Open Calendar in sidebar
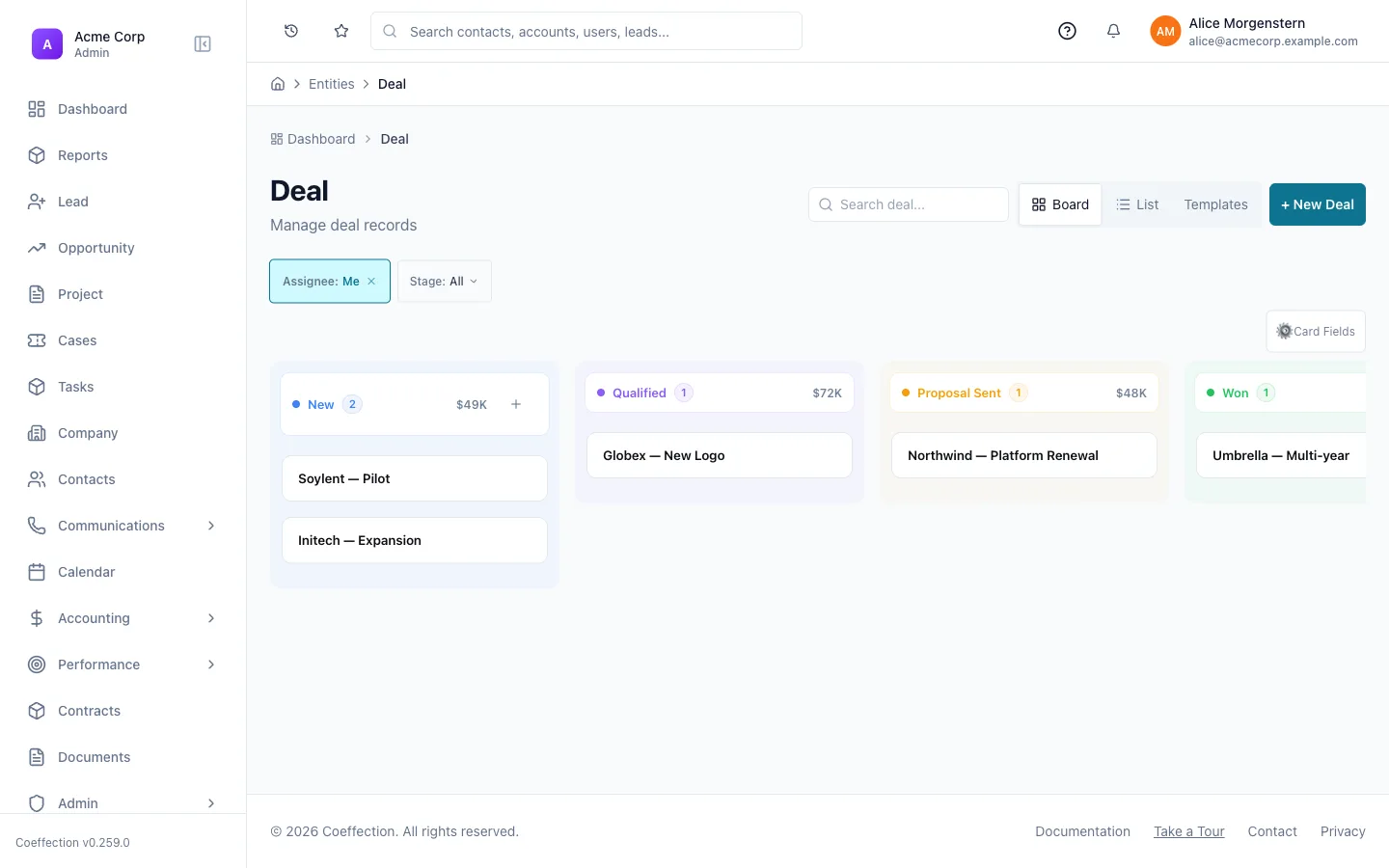 (123, 572)
